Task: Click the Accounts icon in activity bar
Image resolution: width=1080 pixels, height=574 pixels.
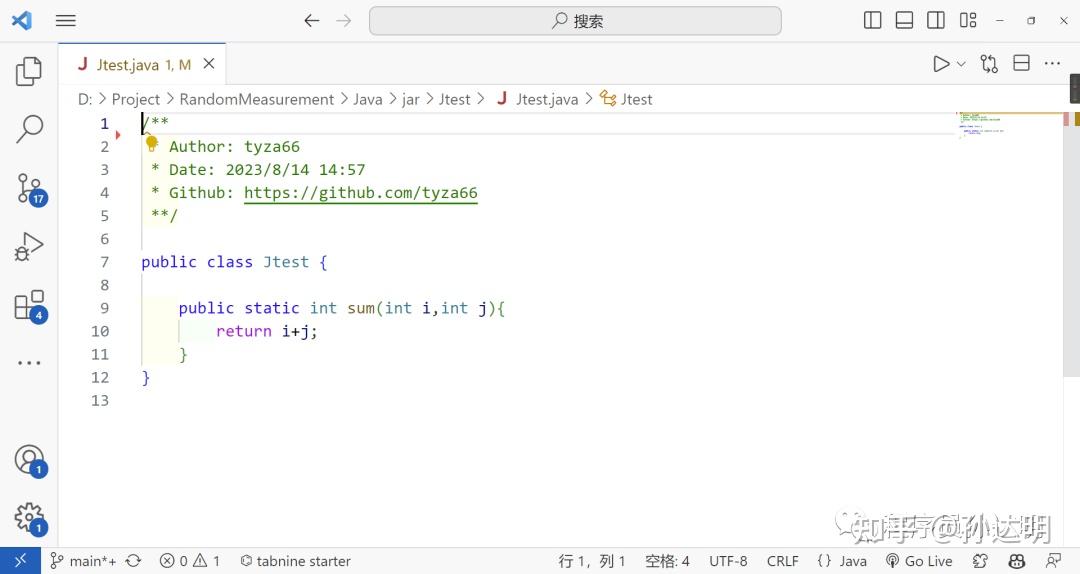Action: 29,459
